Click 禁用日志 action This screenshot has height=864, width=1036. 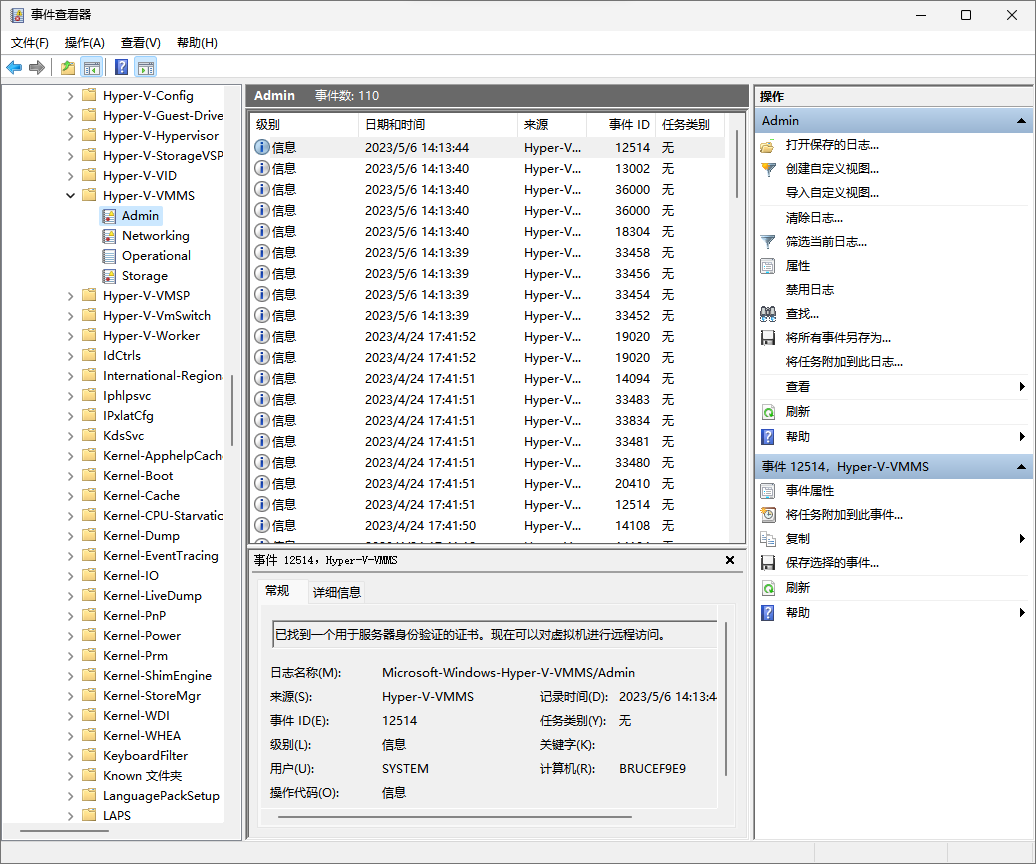(x=809, y=290)
